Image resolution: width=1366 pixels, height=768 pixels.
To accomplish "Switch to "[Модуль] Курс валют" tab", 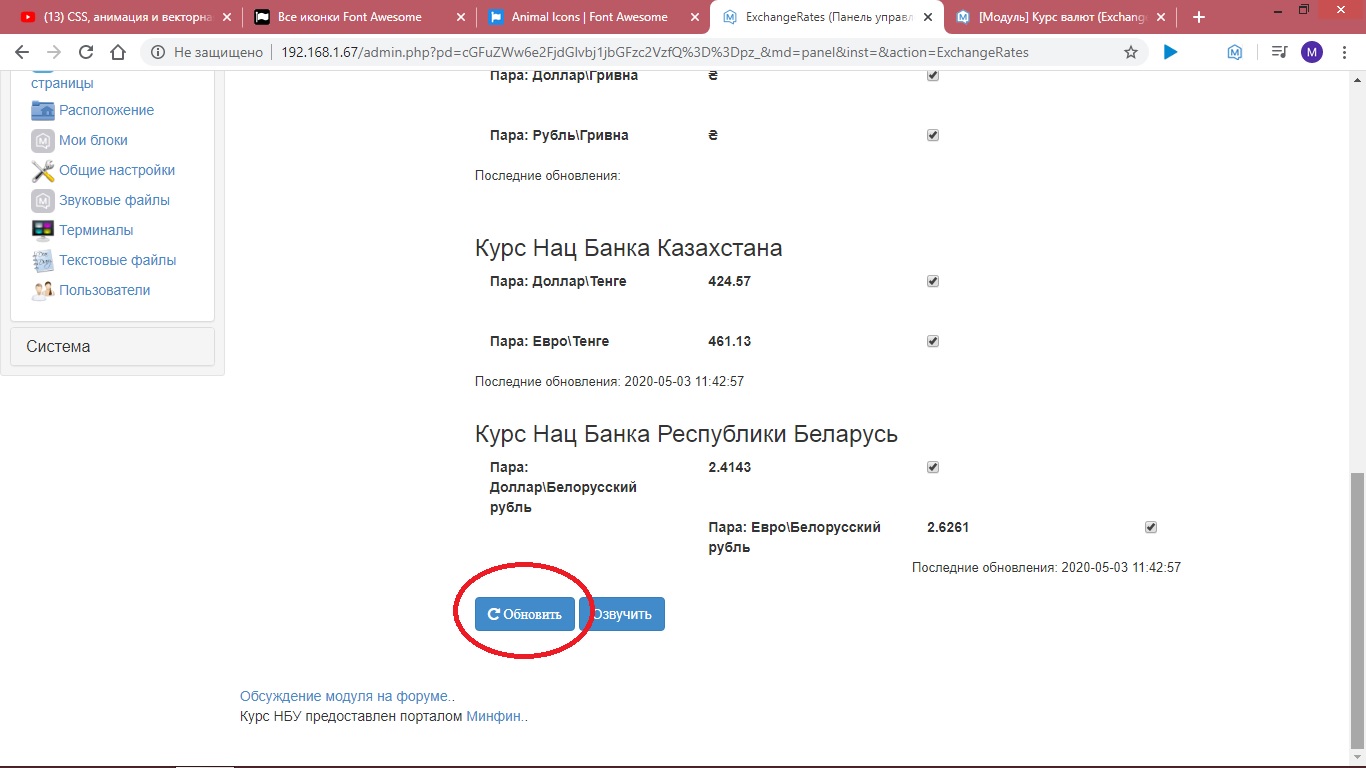I will 1060,17.
